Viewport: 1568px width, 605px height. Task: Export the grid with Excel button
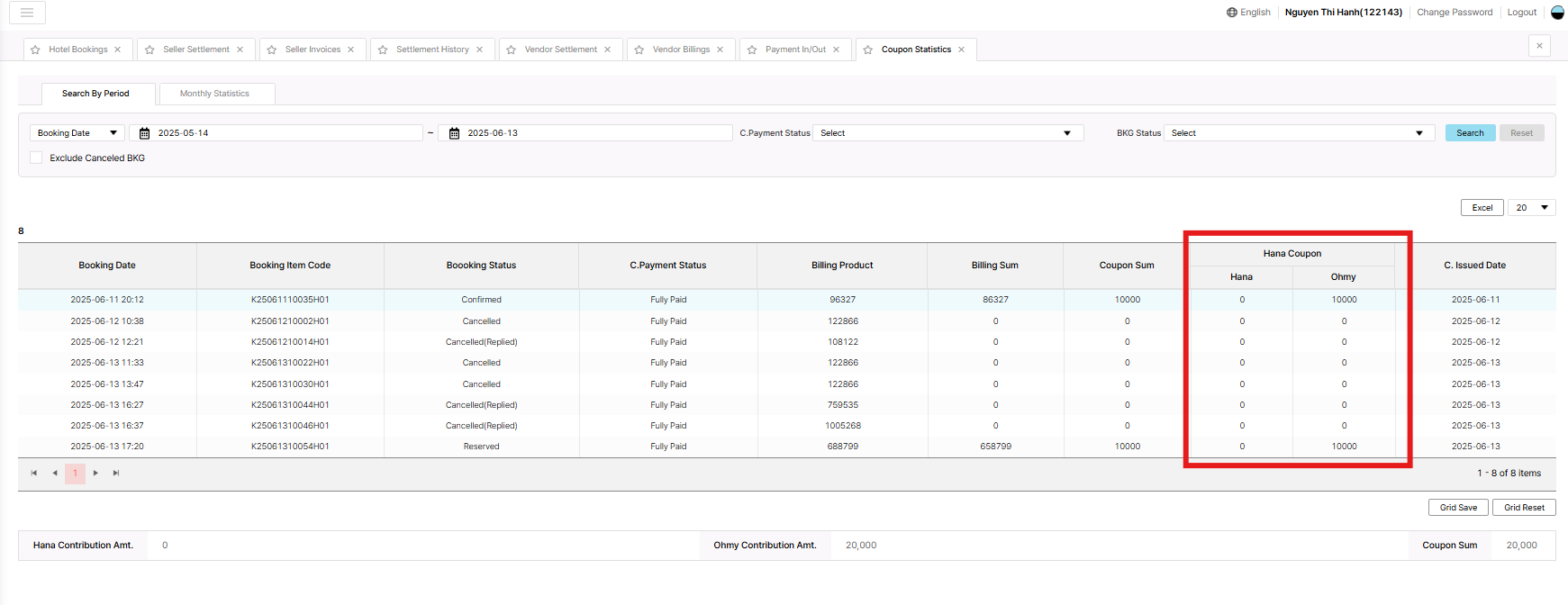(1482, 208)
